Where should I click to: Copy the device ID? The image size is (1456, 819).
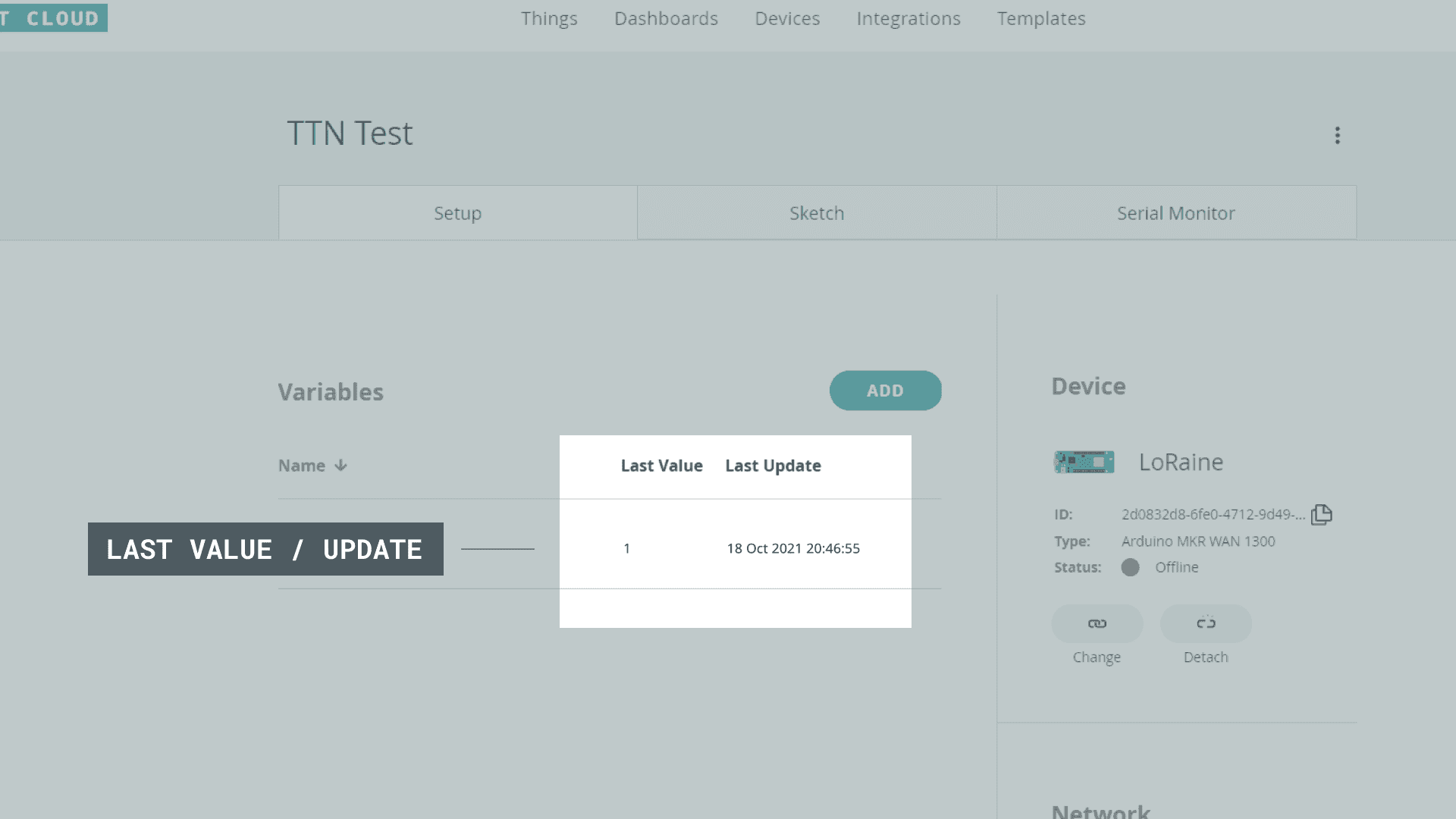click(x=1321, y=514)
